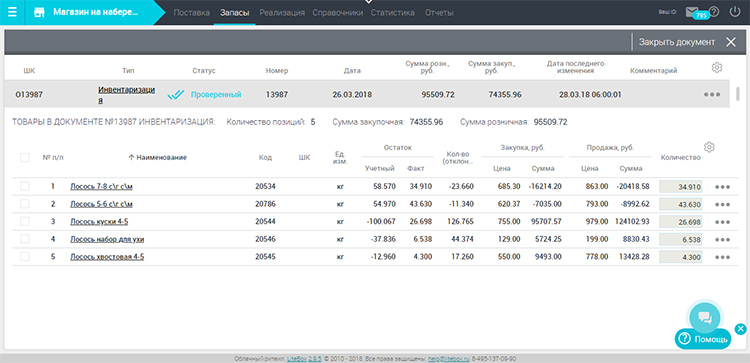The width and height of the screenshot is (750, 363).
Task: Click the shop name Магазин на набере…
Action: coord(95,12)
